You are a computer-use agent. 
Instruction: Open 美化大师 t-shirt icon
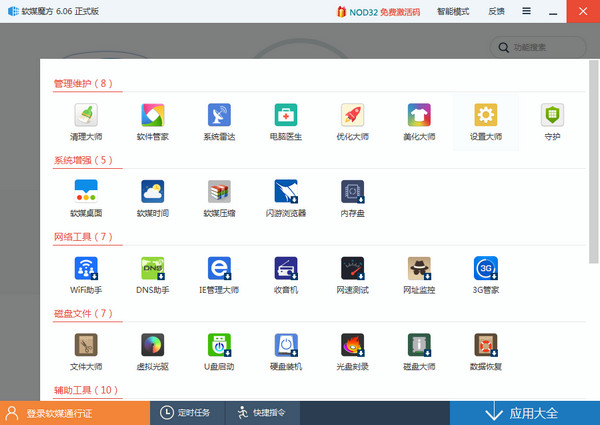tap(419, 122)
